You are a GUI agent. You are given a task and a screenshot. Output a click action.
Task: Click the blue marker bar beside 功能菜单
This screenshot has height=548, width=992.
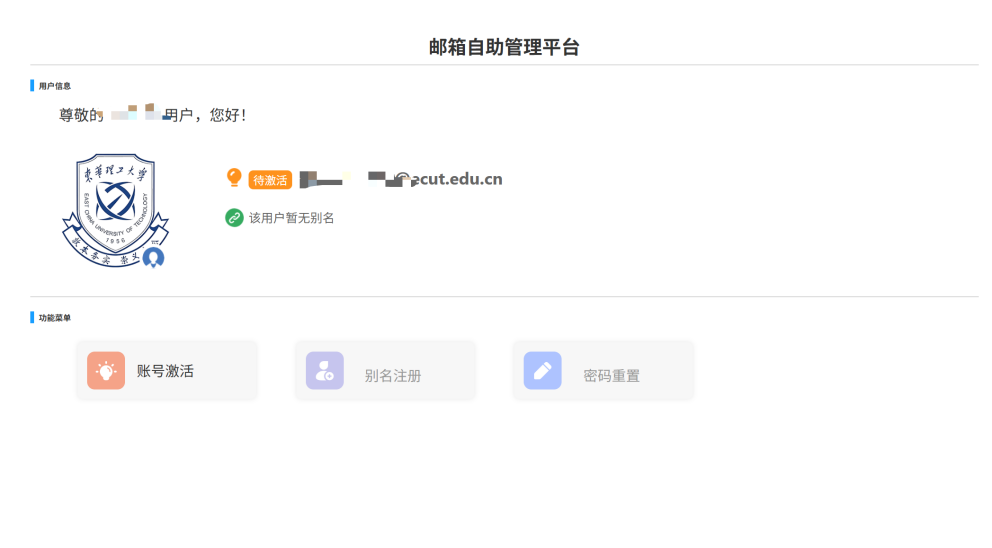tap(32, 317)
